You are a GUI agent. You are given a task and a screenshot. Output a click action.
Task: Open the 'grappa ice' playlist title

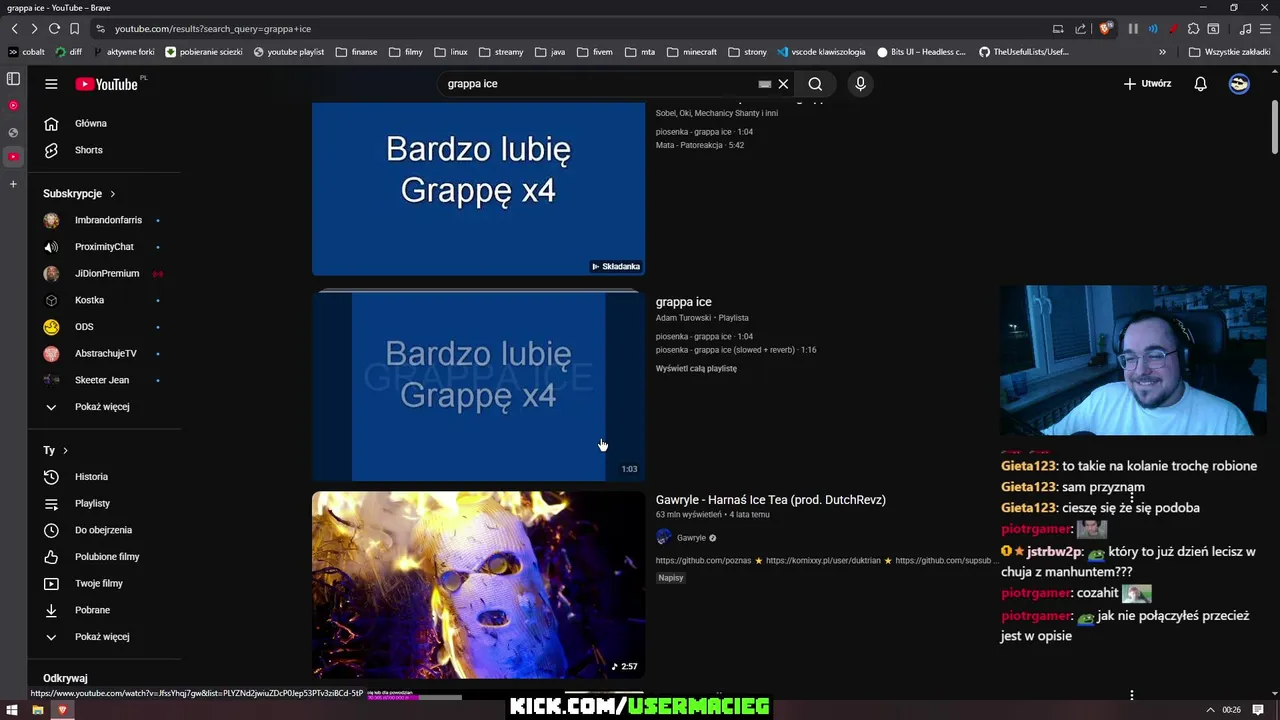tap(683, 302)
